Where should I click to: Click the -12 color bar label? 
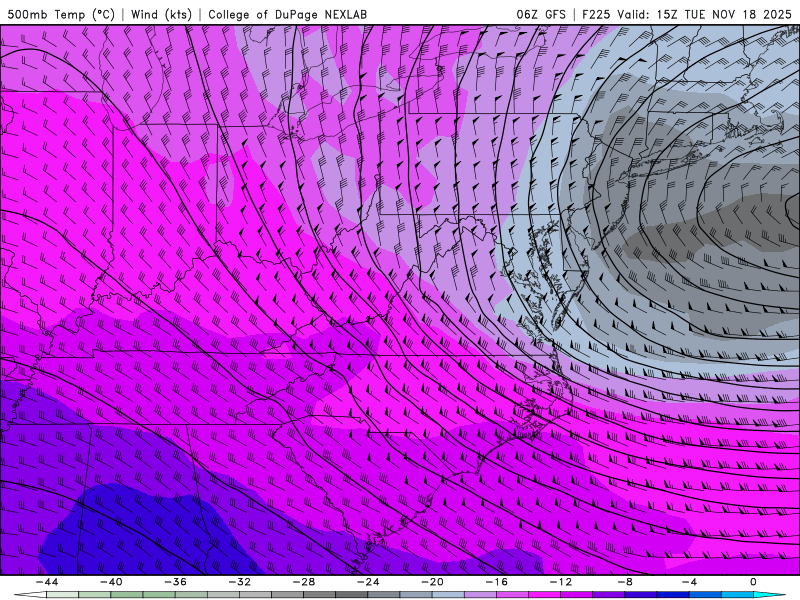point(561,582)
